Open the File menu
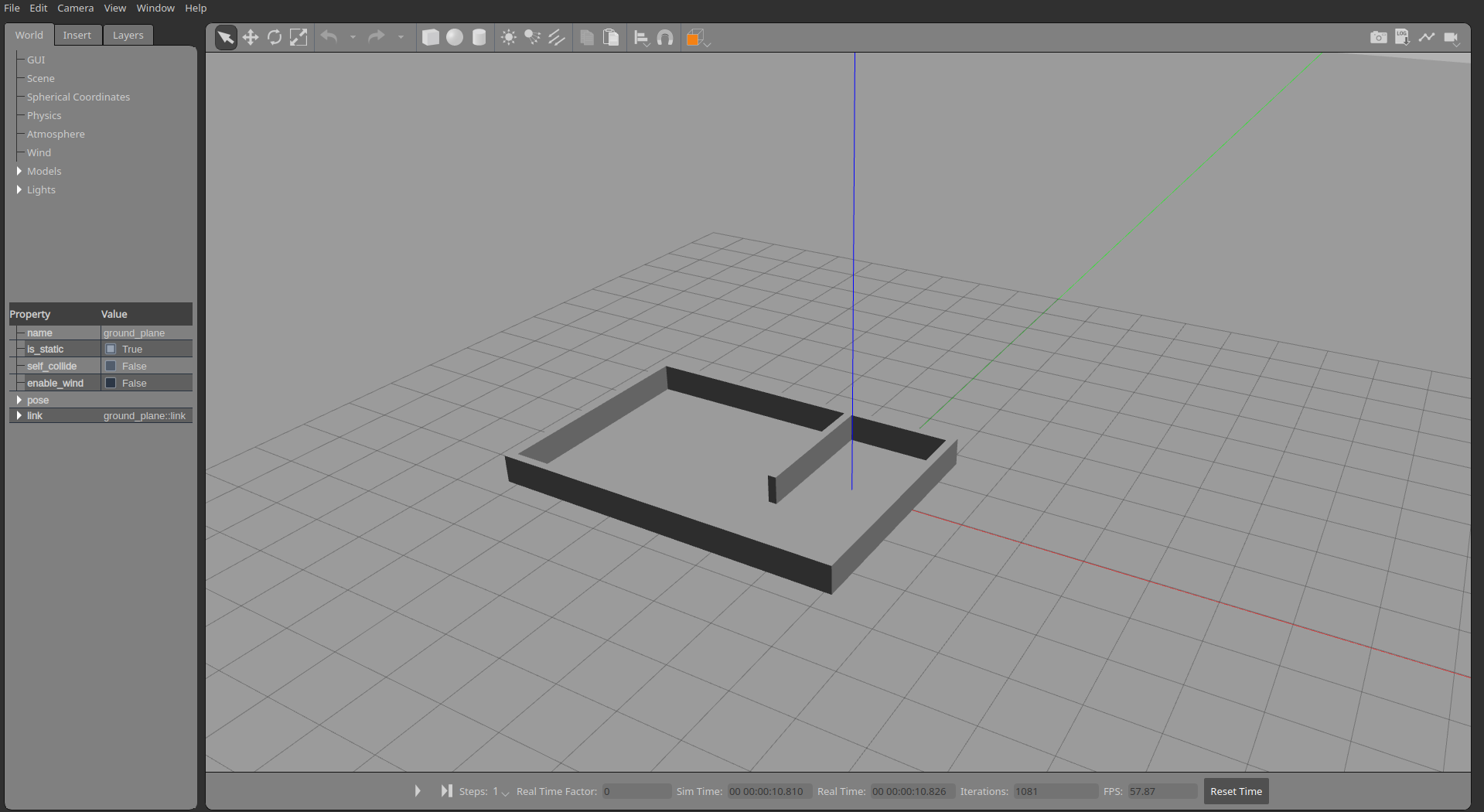The height and width of the screenshot is (812, 1484). tap(12, 8)
